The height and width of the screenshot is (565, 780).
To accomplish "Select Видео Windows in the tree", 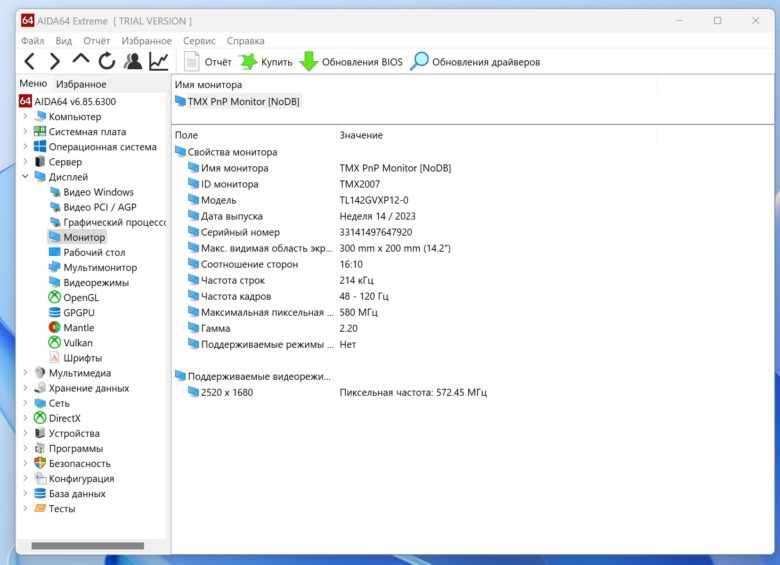I will [x=92, y=192].
